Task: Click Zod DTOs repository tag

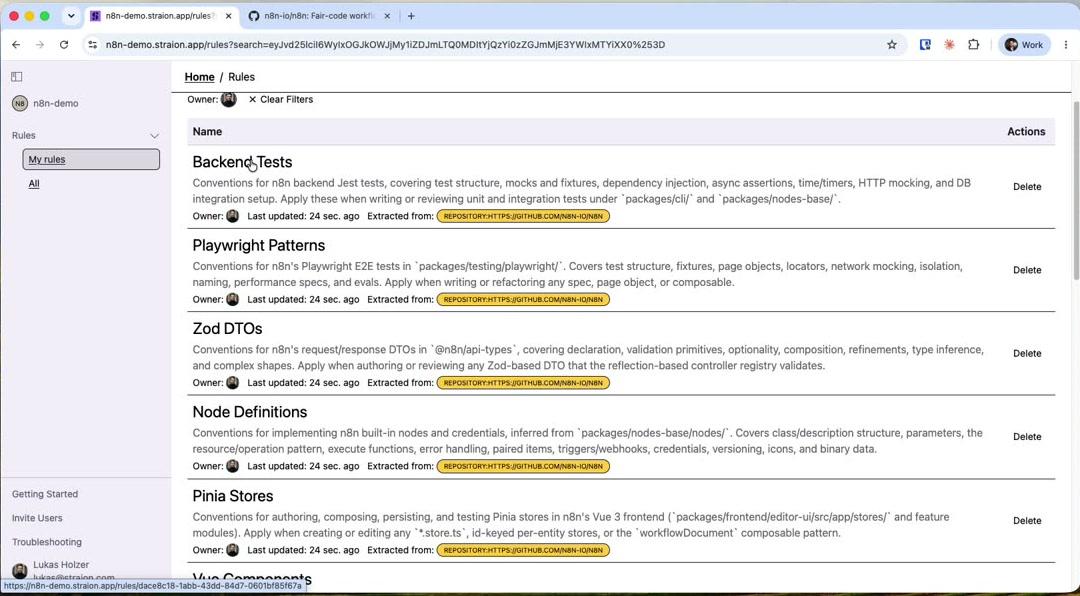Action: pyautogui.click(x=523, y=383)
